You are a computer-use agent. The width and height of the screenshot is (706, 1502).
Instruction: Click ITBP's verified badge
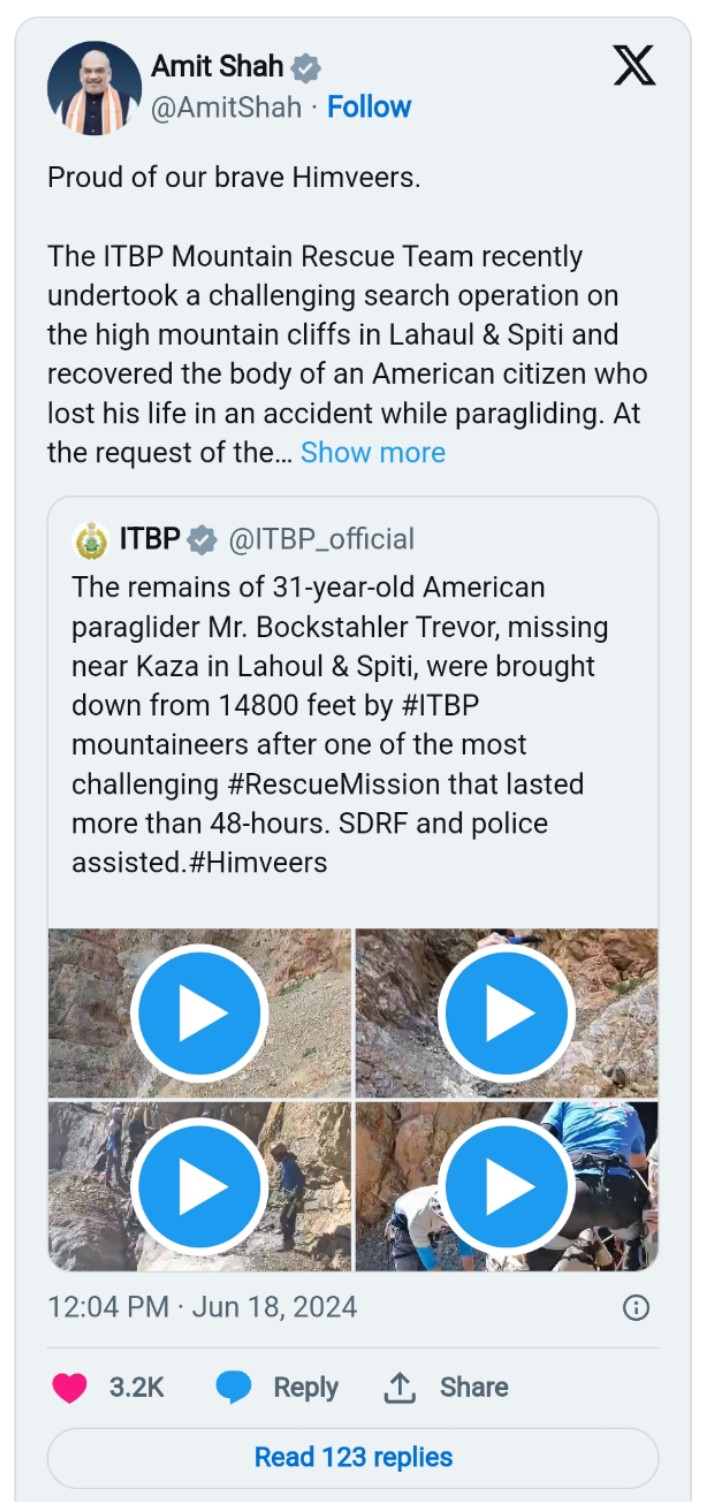[202, 540]
